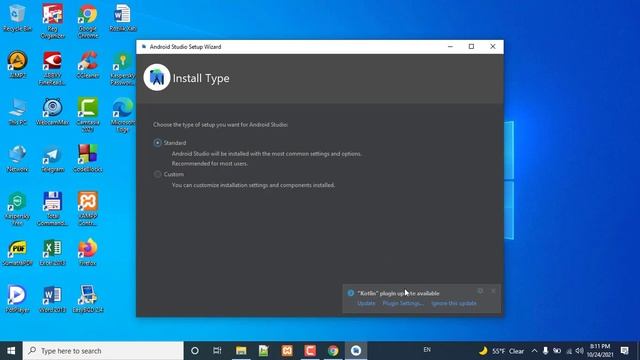
Task: Open the AIMP desktop shortcut
Action: click(x=17, y=64)
